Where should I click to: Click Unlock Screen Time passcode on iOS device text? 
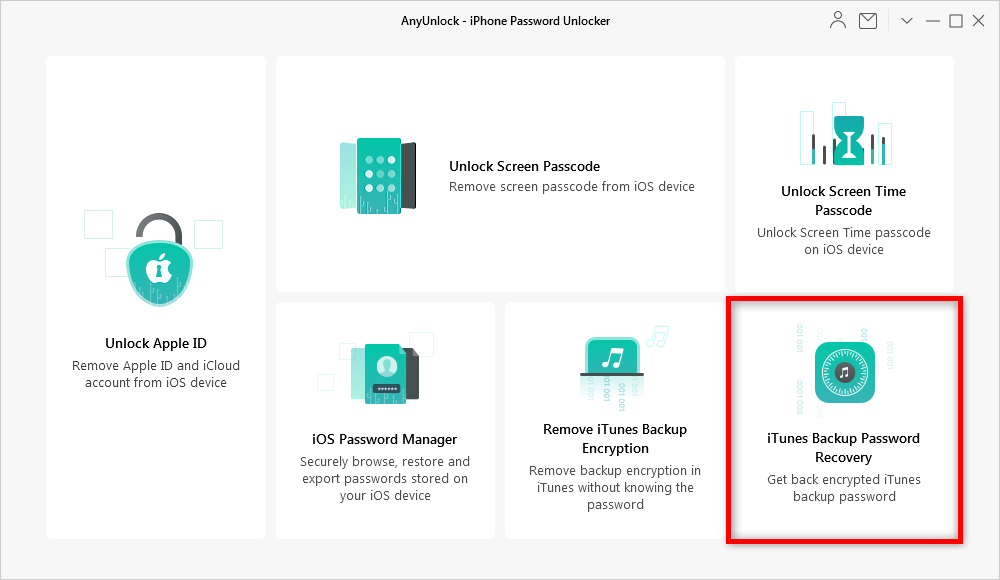coord(843,241)
